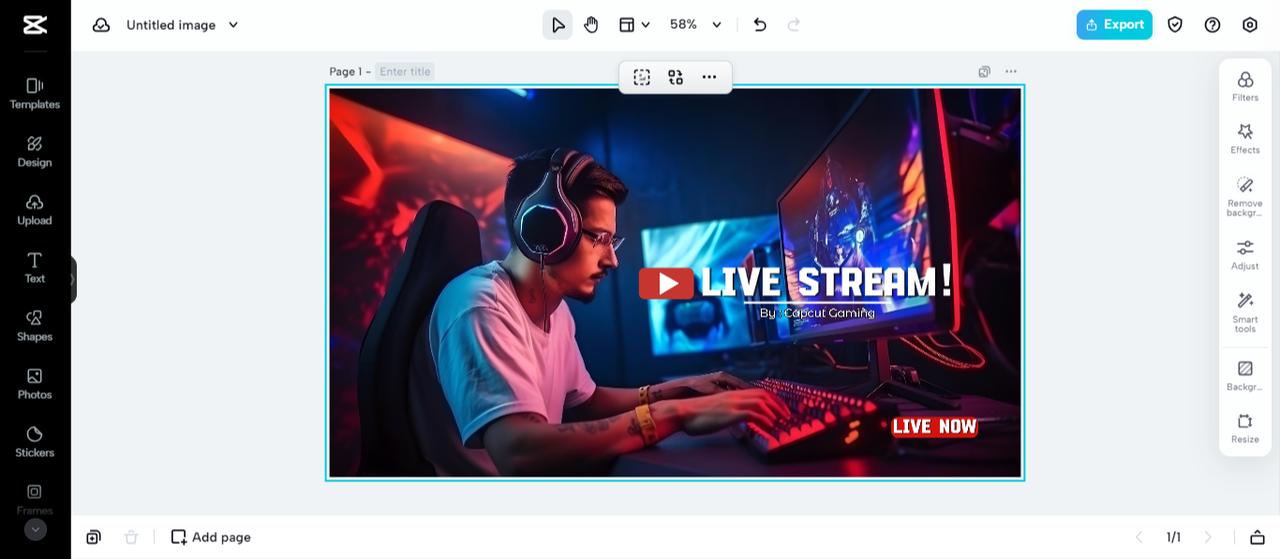Enter a page title in Page 1 field
Image resolution: width=1280 pixels, height=559 pixels.
(405, 72)
